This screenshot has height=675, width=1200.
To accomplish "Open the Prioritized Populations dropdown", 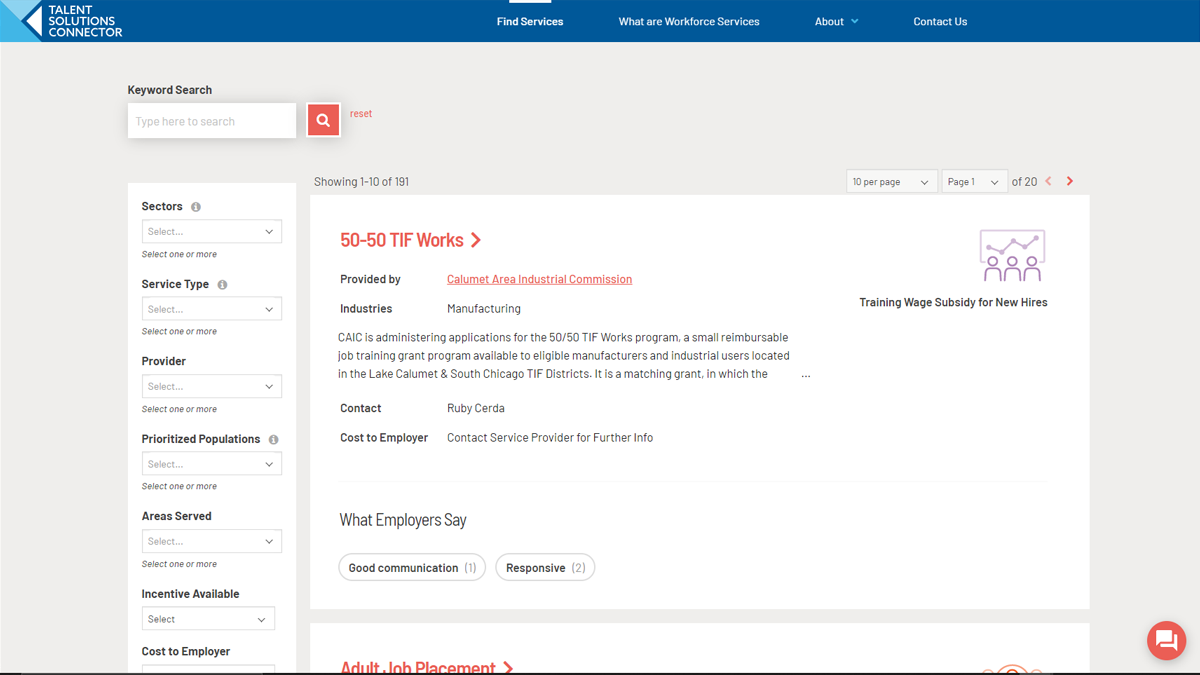I will (212, 464).
